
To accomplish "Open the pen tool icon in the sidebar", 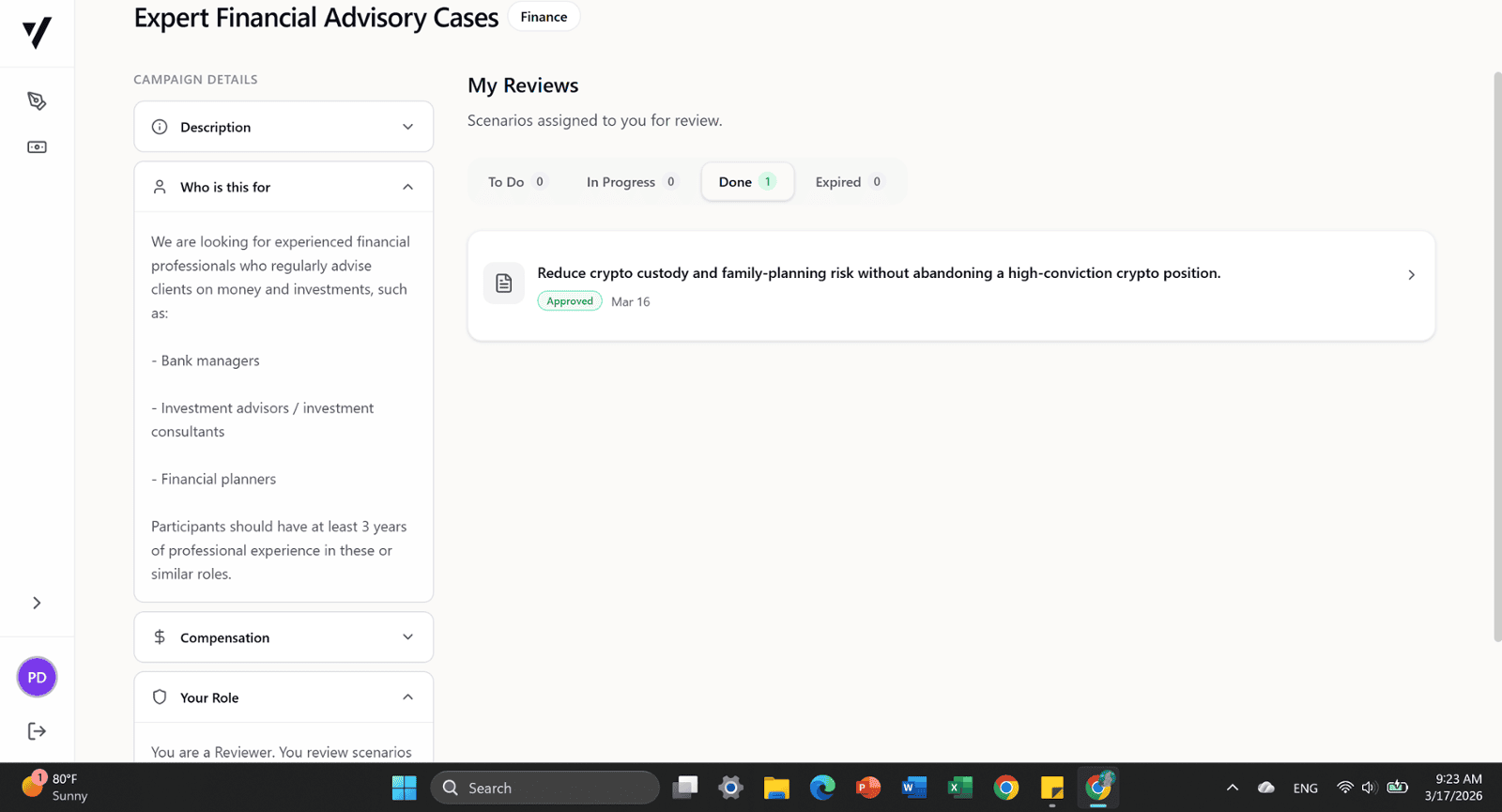I will click(37, 101).
